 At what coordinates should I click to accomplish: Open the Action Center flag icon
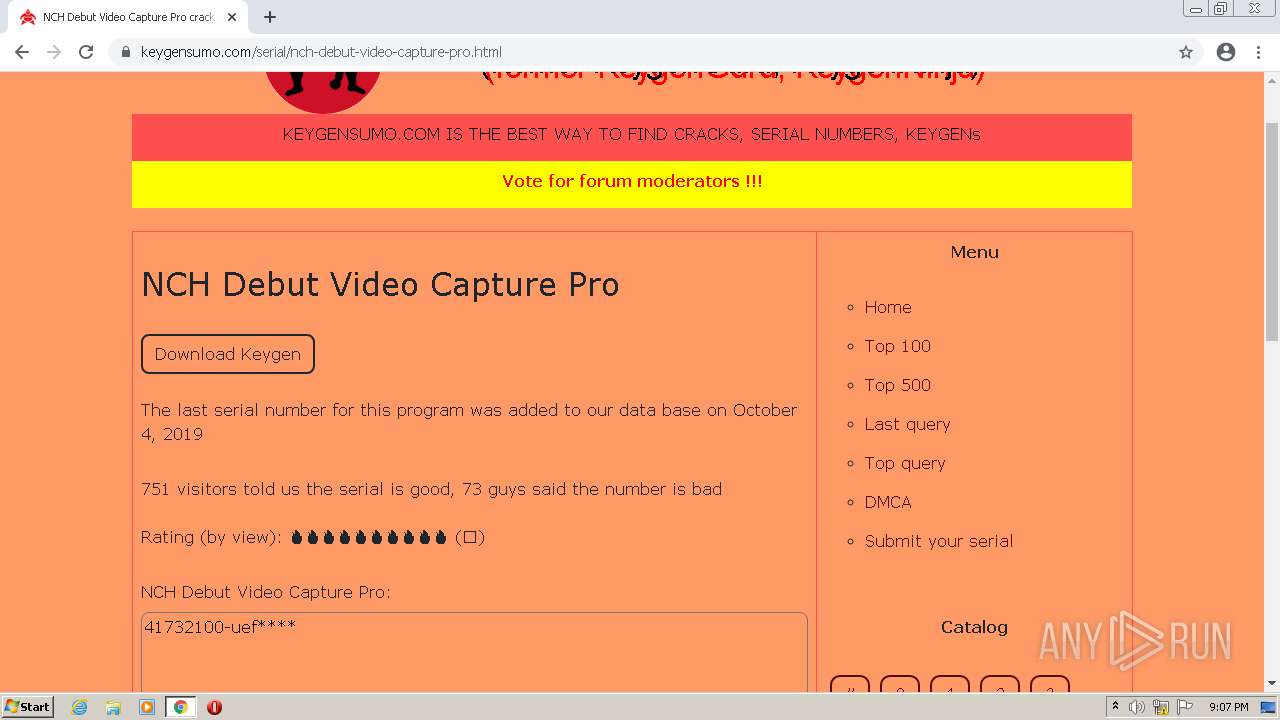(1185, 707)
